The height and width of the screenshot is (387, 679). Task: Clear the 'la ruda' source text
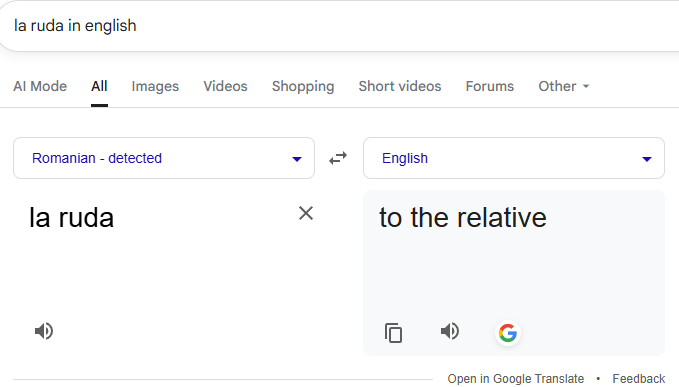[306, 213]
